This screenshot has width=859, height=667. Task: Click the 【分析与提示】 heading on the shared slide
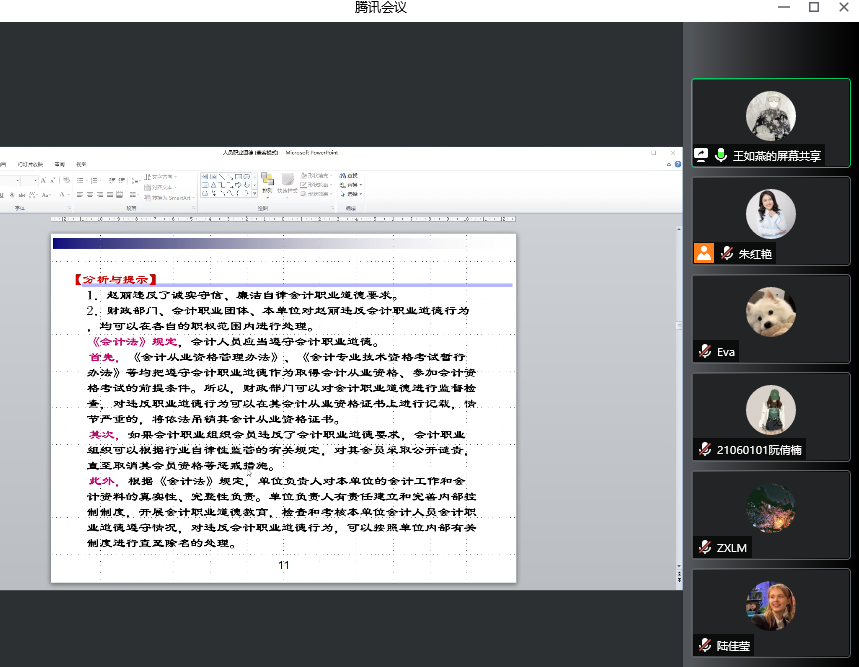[115, 279]
